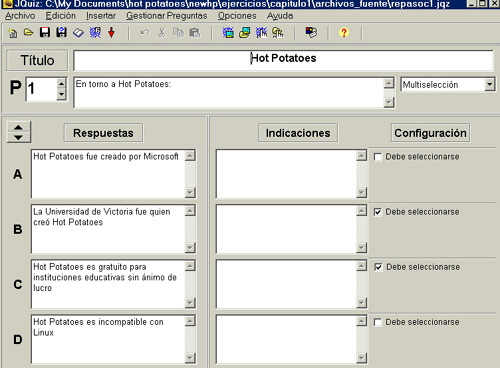This screenshot has height=368, width=500.
Task: Insert picture from web icon
Action: [x=228, y=33]
